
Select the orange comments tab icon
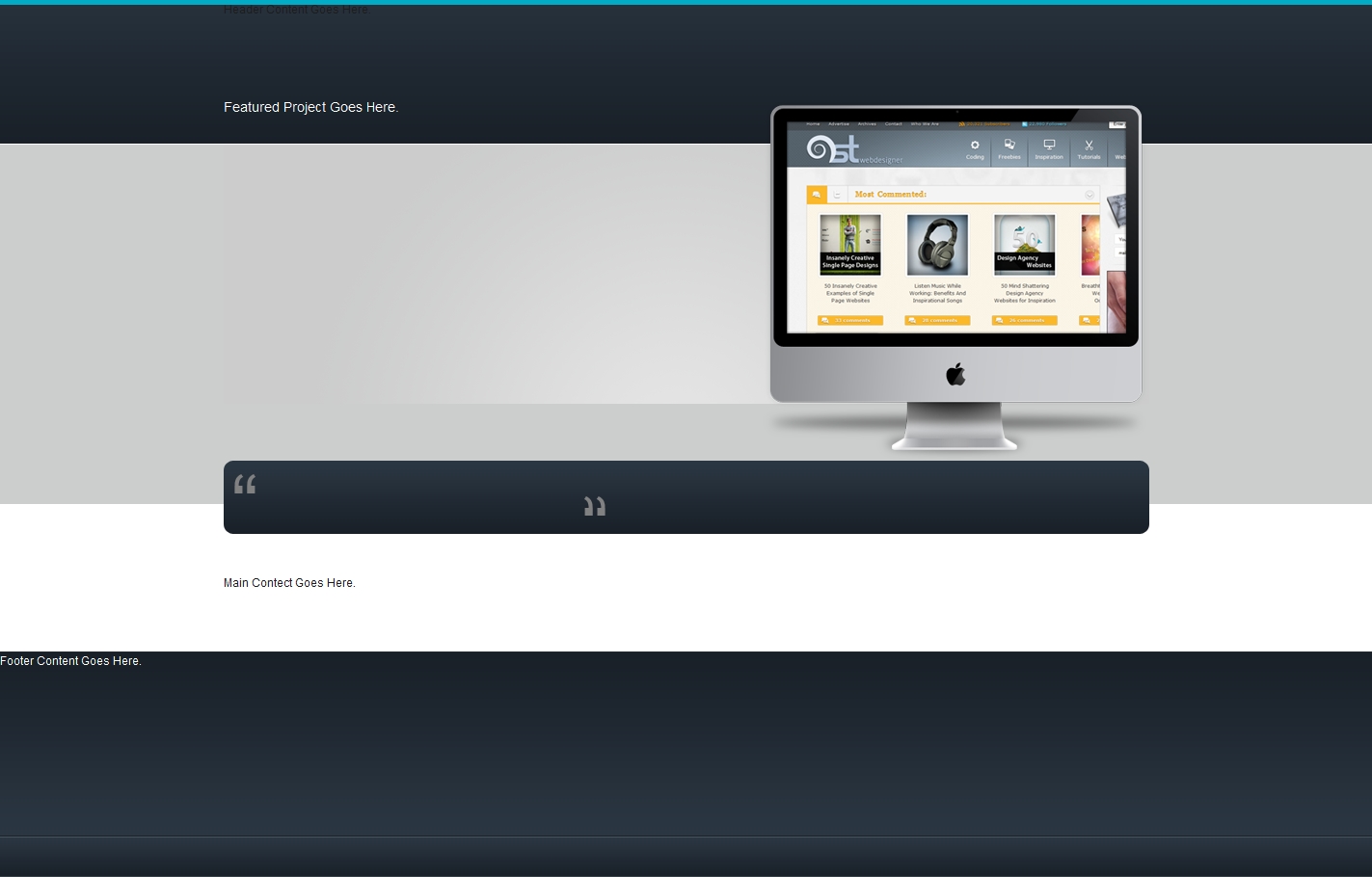(x=817, y=195)
